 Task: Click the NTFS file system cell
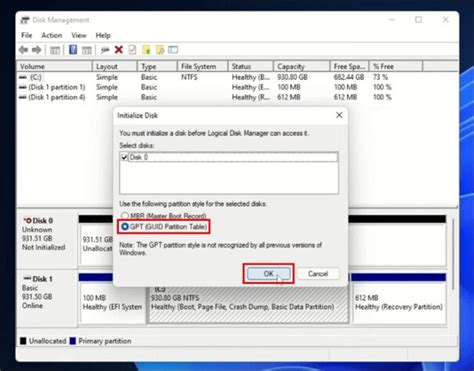pos(189,77)
